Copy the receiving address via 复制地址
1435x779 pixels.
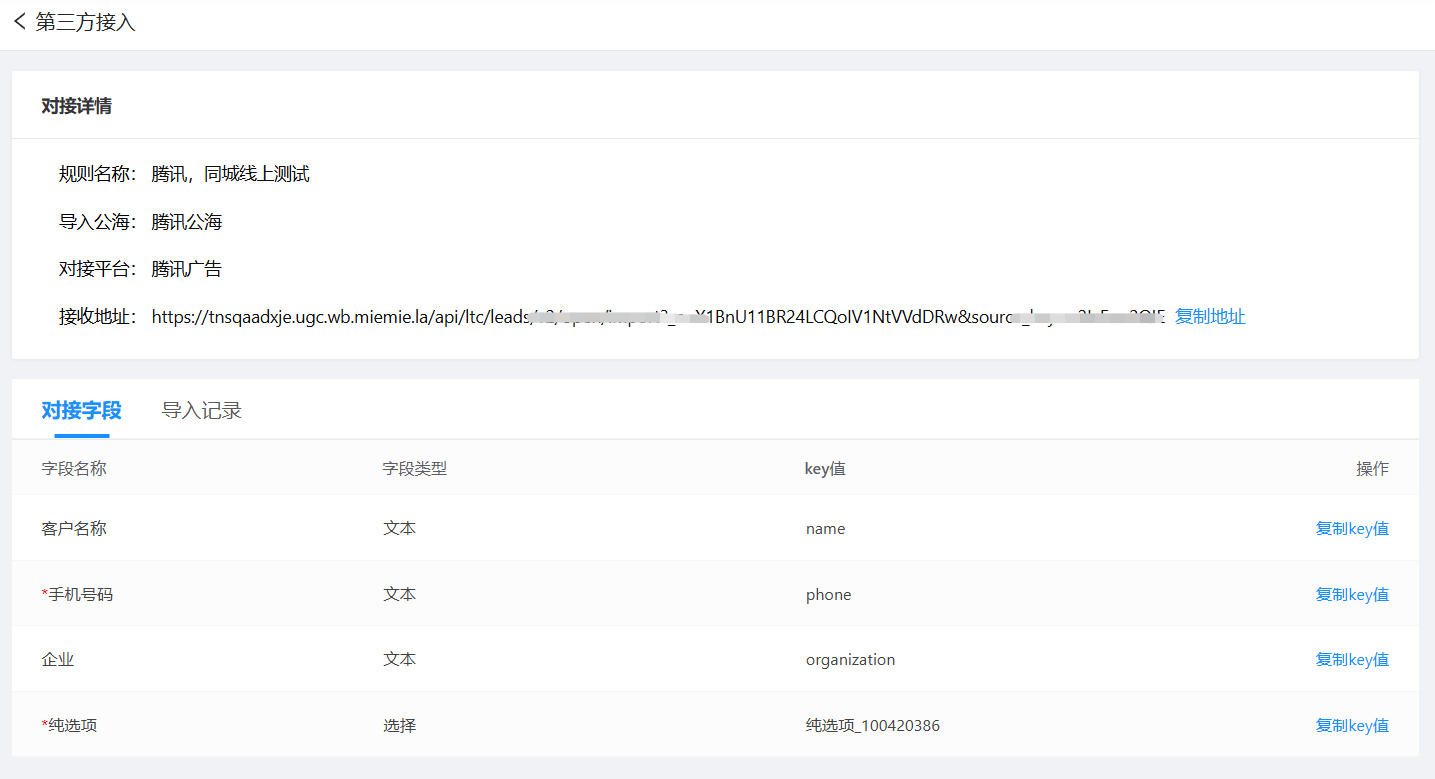click(x=1210, y=317)
